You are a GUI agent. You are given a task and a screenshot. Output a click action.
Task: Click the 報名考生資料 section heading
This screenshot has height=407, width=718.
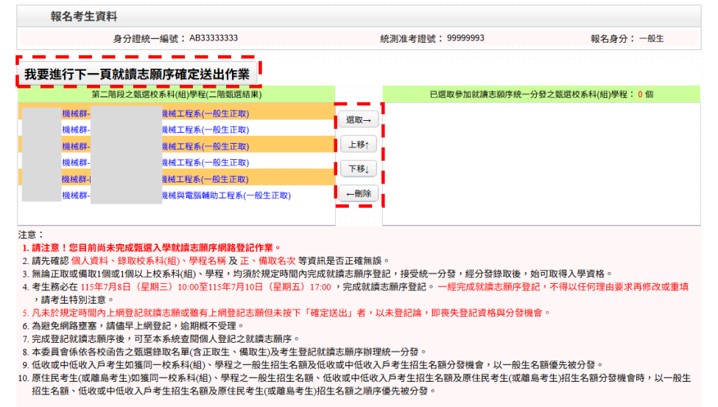pyautogui.click(x=84, y=16)
